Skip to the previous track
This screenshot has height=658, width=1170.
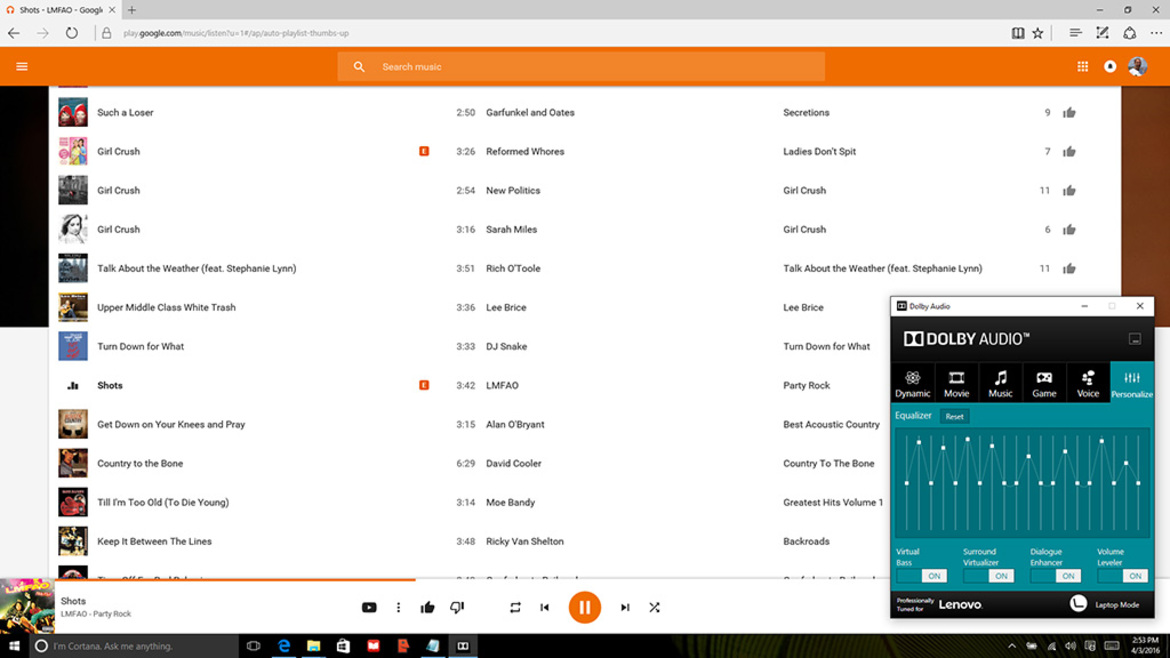point(545,607)
